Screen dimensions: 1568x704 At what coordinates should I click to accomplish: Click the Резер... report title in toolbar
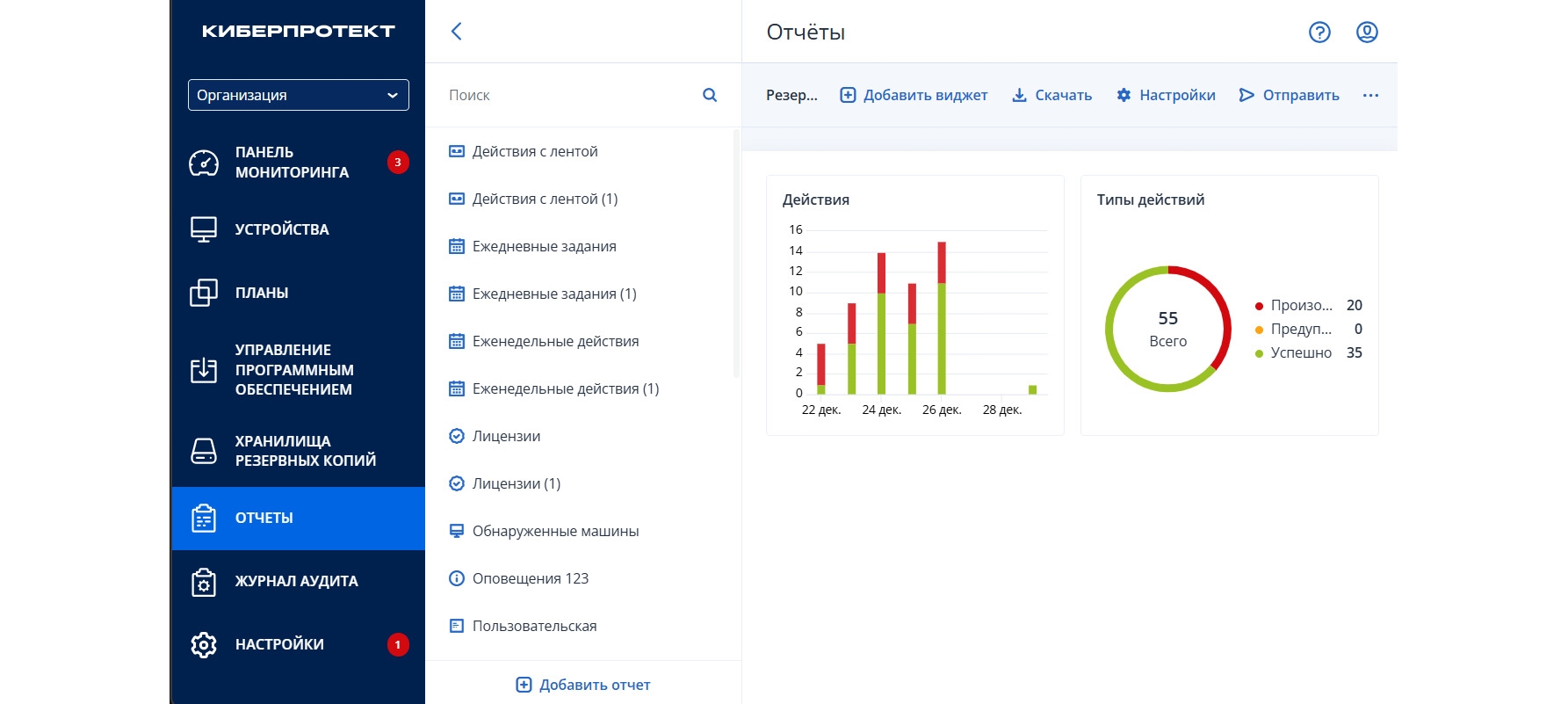coord(791,95)
